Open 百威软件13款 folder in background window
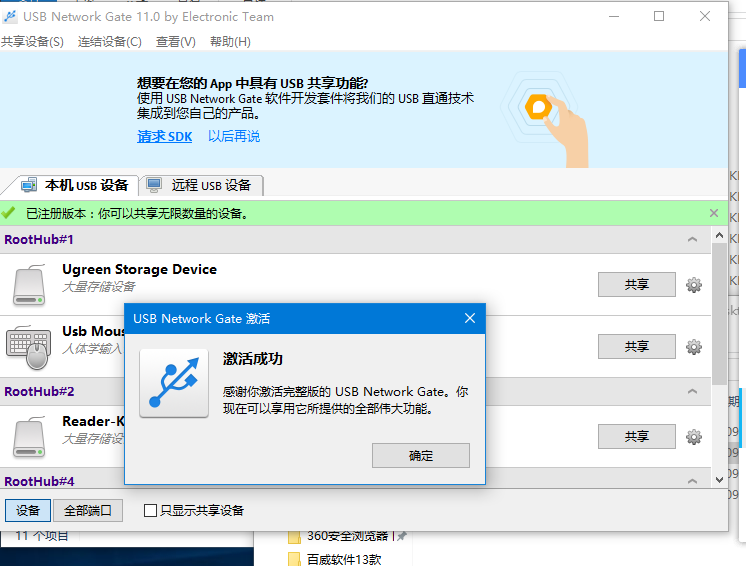 click(x=335, y=559)
